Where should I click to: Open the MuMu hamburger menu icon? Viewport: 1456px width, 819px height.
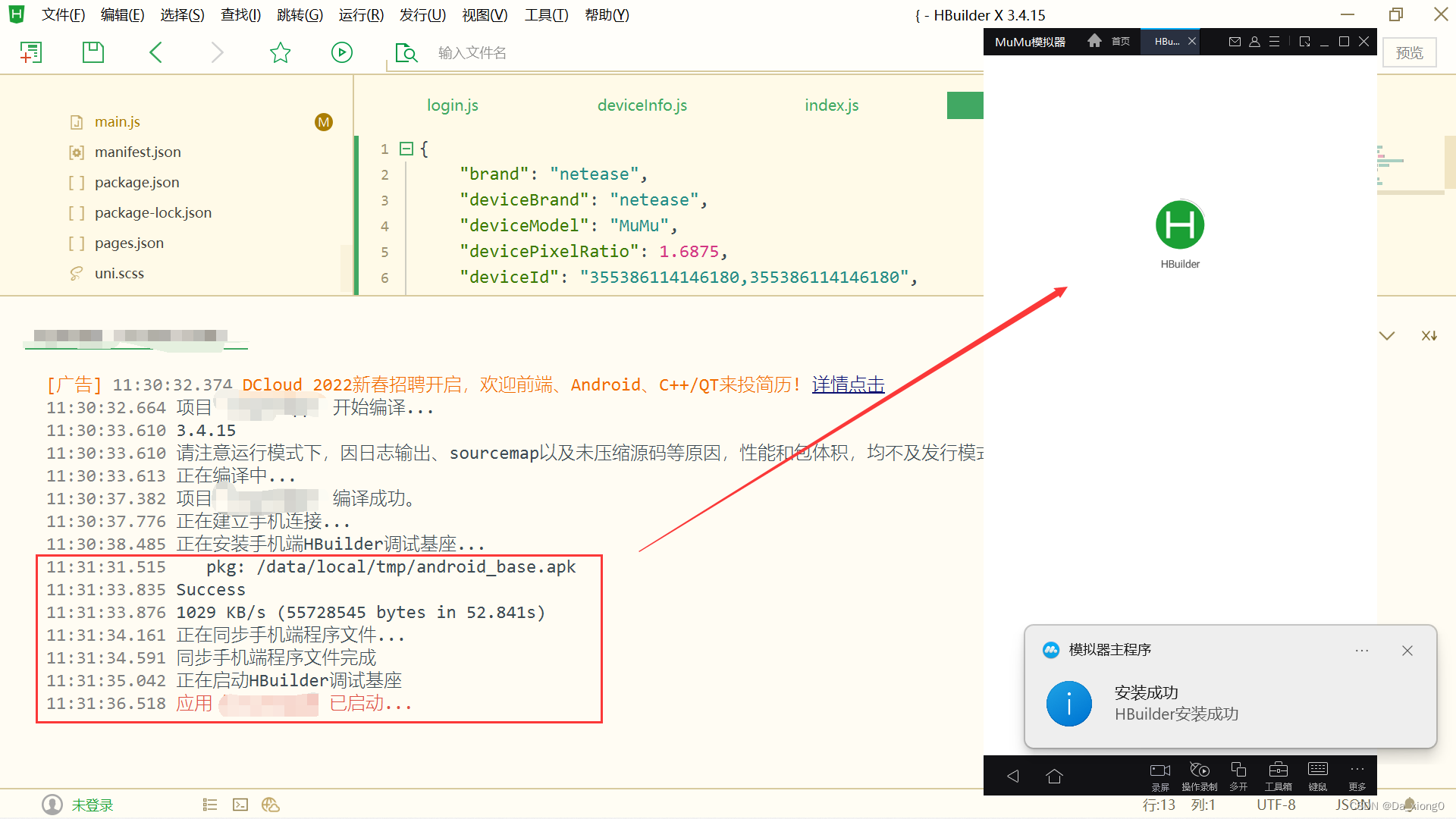click(x=1275, y=42)
